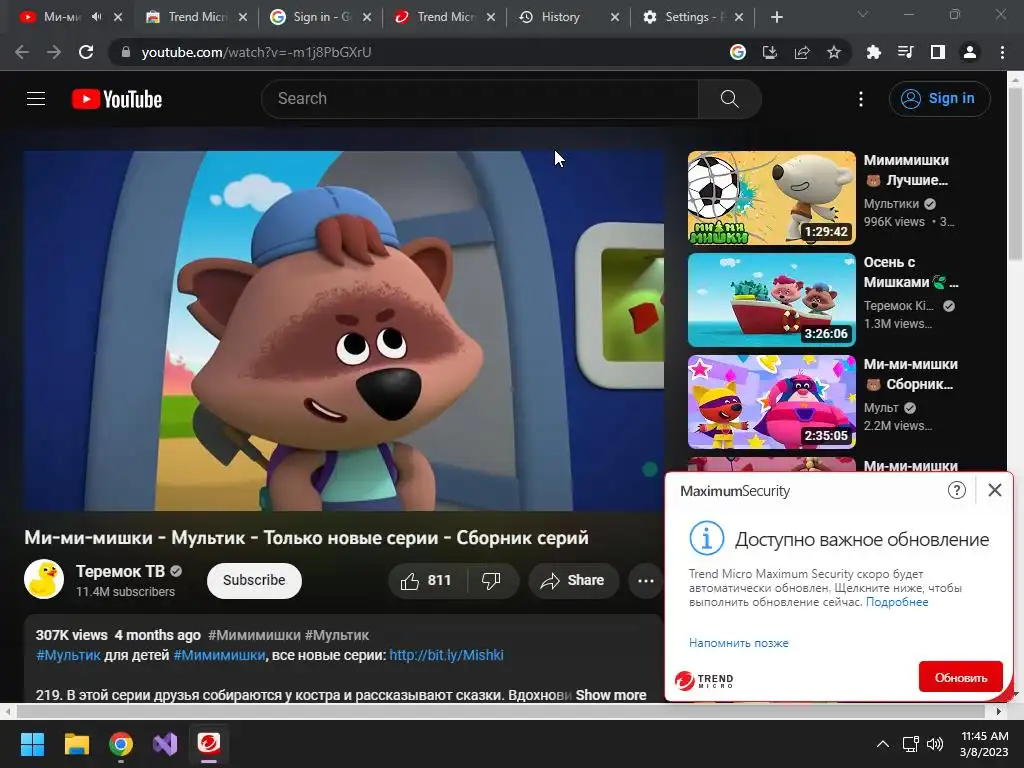The height and width of the screenshot is (768, 1024).
Task: Open network icon in system tray
Action: pyautogui.click(x=910, y=744)
